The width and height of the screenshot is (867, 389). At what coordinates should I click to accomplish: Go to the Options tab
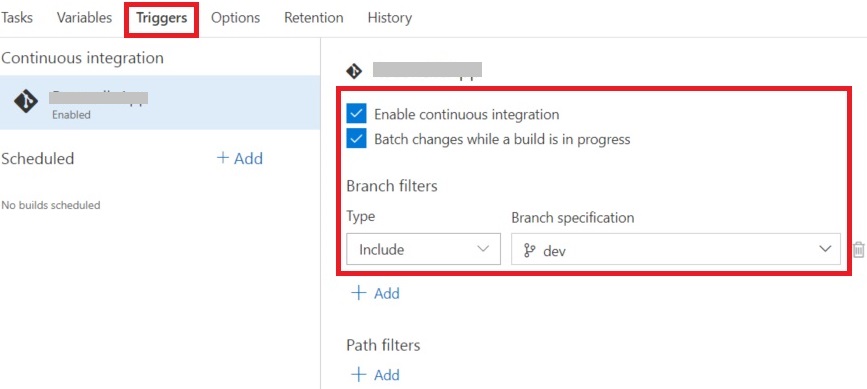pyautogui.click(x=236, y=18)
